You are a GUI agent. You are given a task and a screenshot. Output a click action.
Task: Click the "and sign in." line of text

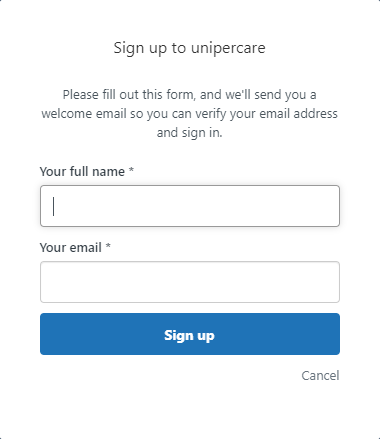point(190,133)
